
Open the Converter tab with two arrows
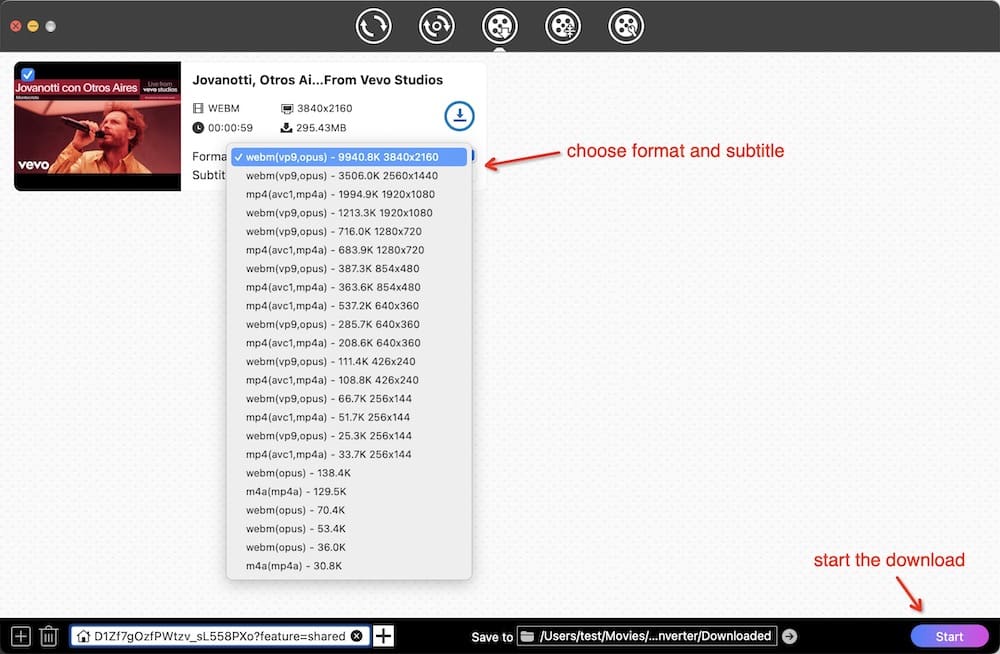point(374,26)
